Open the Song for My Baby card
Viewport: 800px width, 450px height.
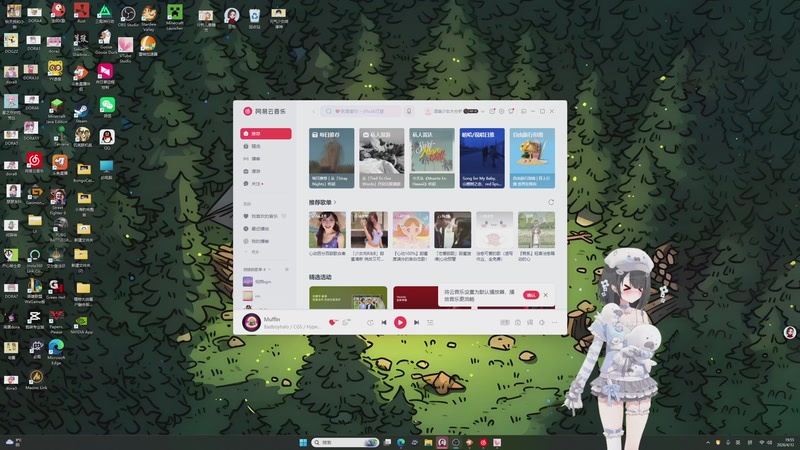coord(482,158)
